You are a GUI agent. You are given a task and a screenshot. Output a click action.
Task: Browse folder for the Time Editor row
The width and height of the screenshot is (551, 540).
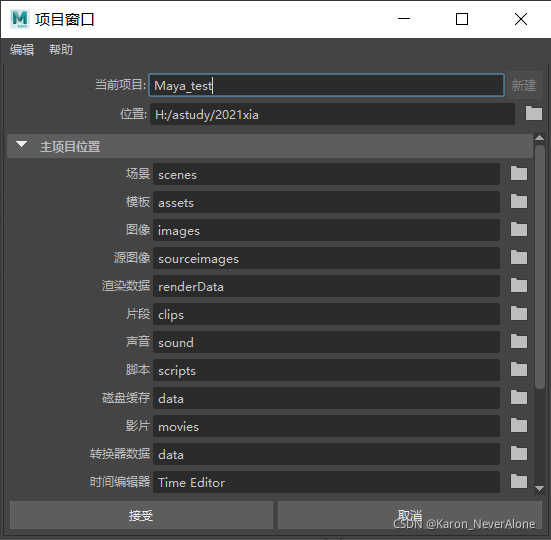(x=519, y=482)
